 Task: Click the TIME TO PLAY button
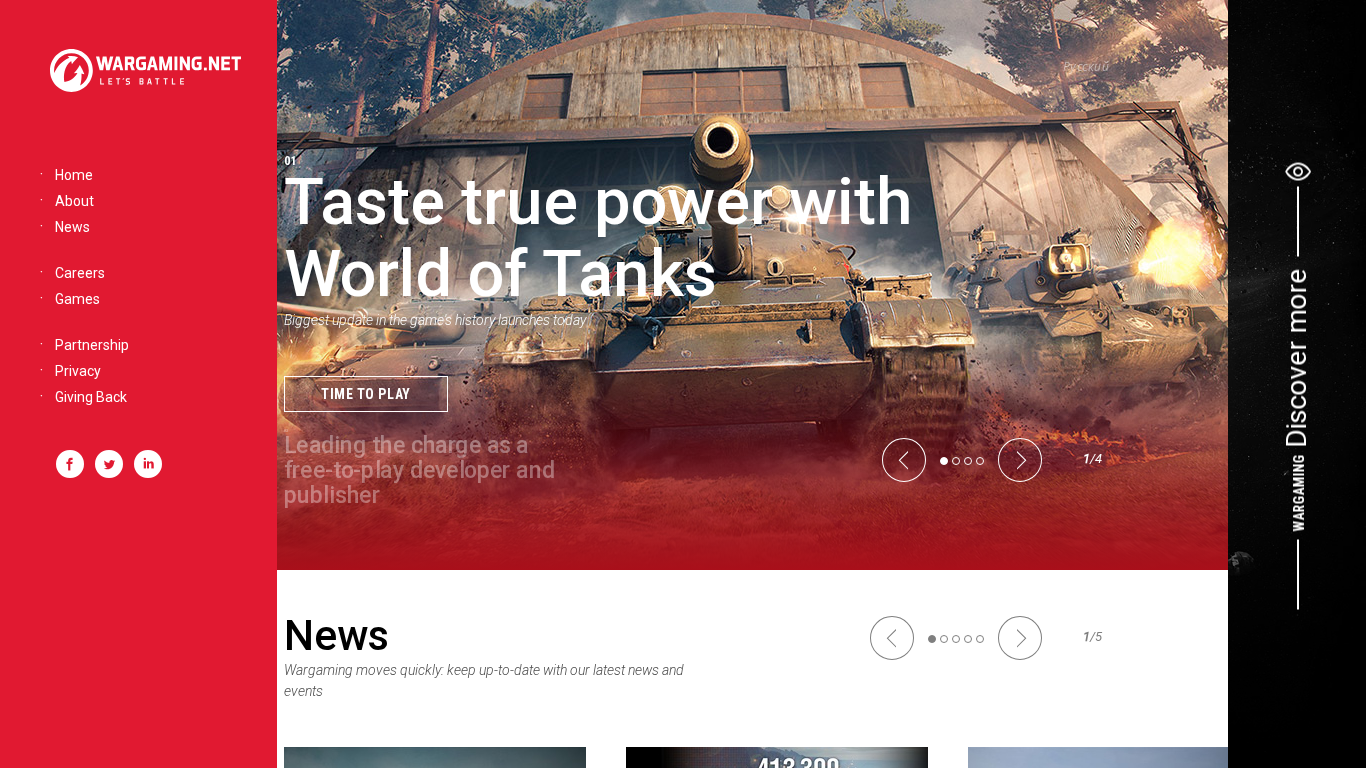pos(366,394)
